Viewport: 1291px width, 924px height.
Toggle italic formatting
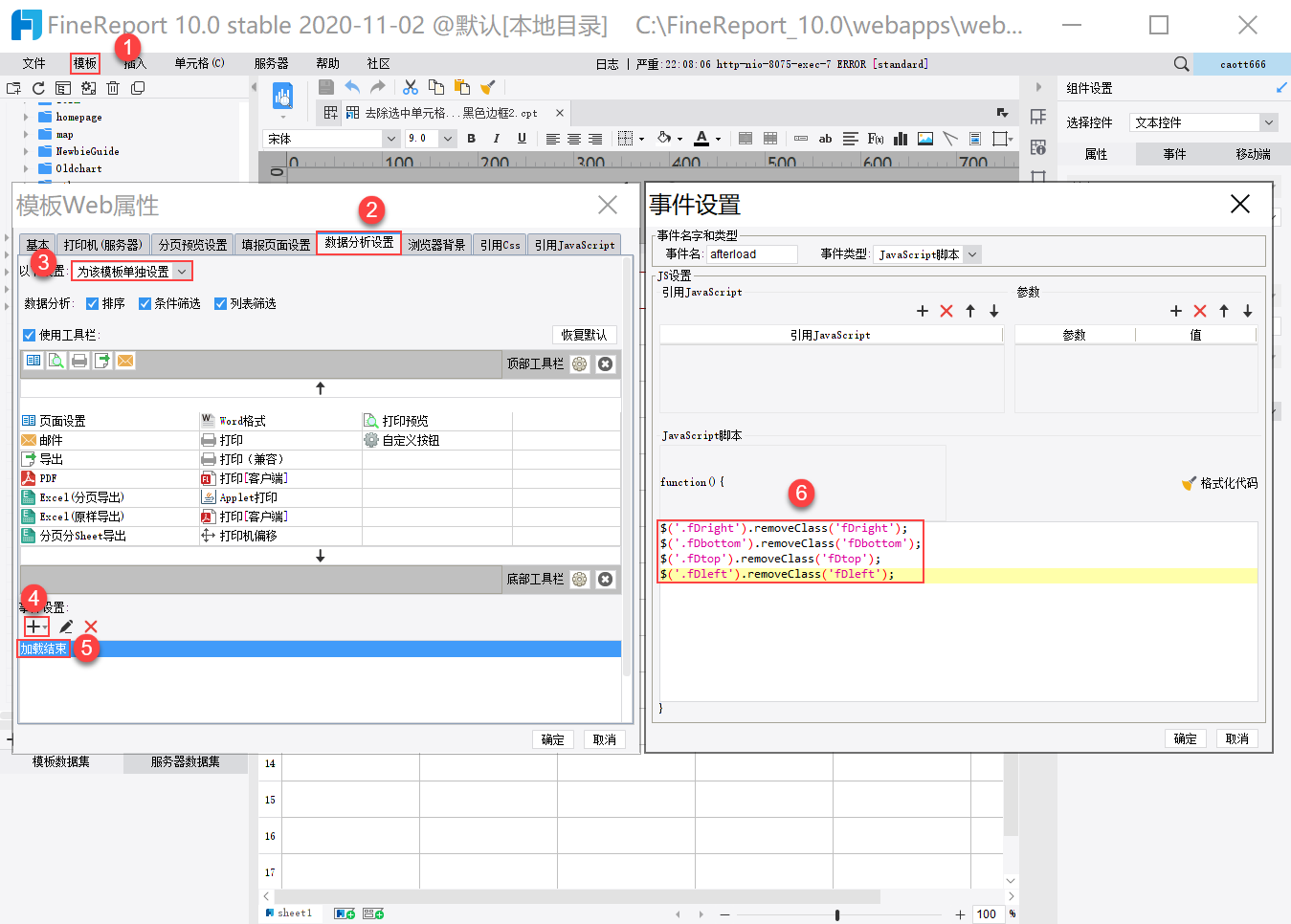(496, 139)
